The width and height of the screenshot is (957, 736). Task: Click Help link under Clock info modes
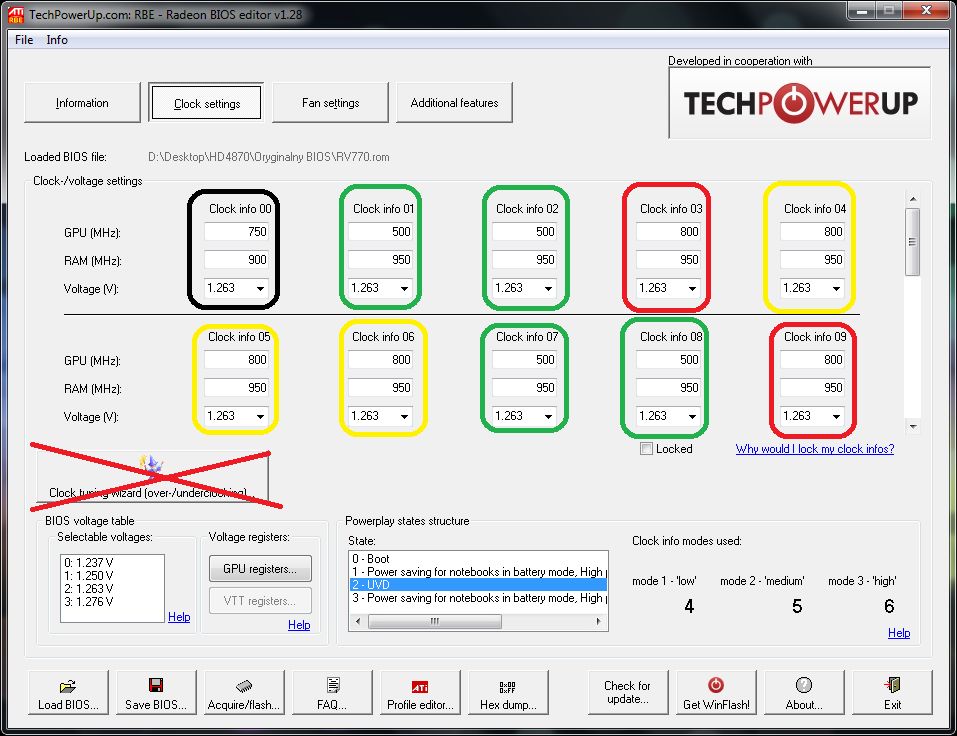[899, 632]
